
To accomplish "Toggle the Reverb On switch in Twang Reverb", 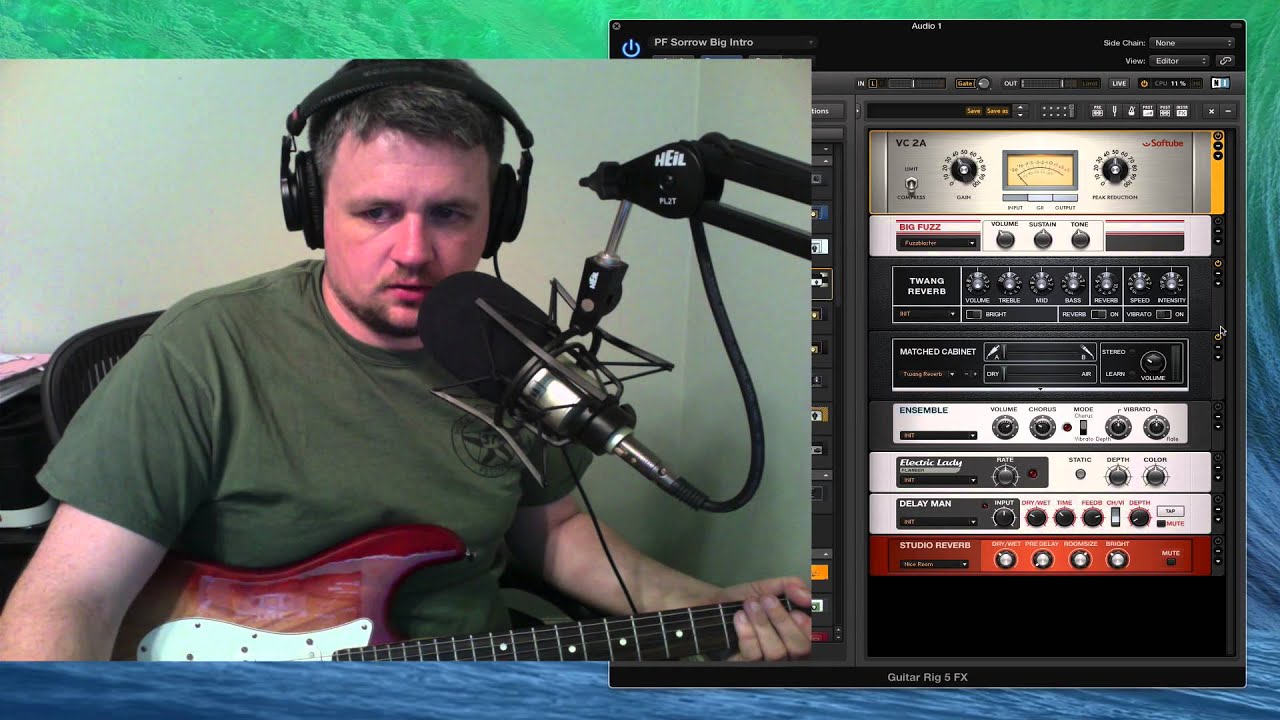I will click(1099, 315).
